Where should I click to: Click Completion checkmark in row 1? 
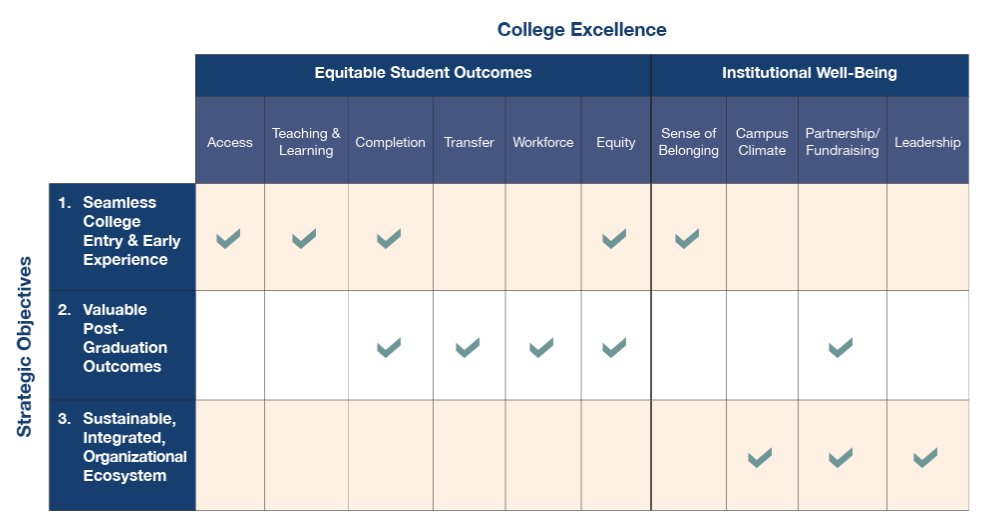(389, 239)
